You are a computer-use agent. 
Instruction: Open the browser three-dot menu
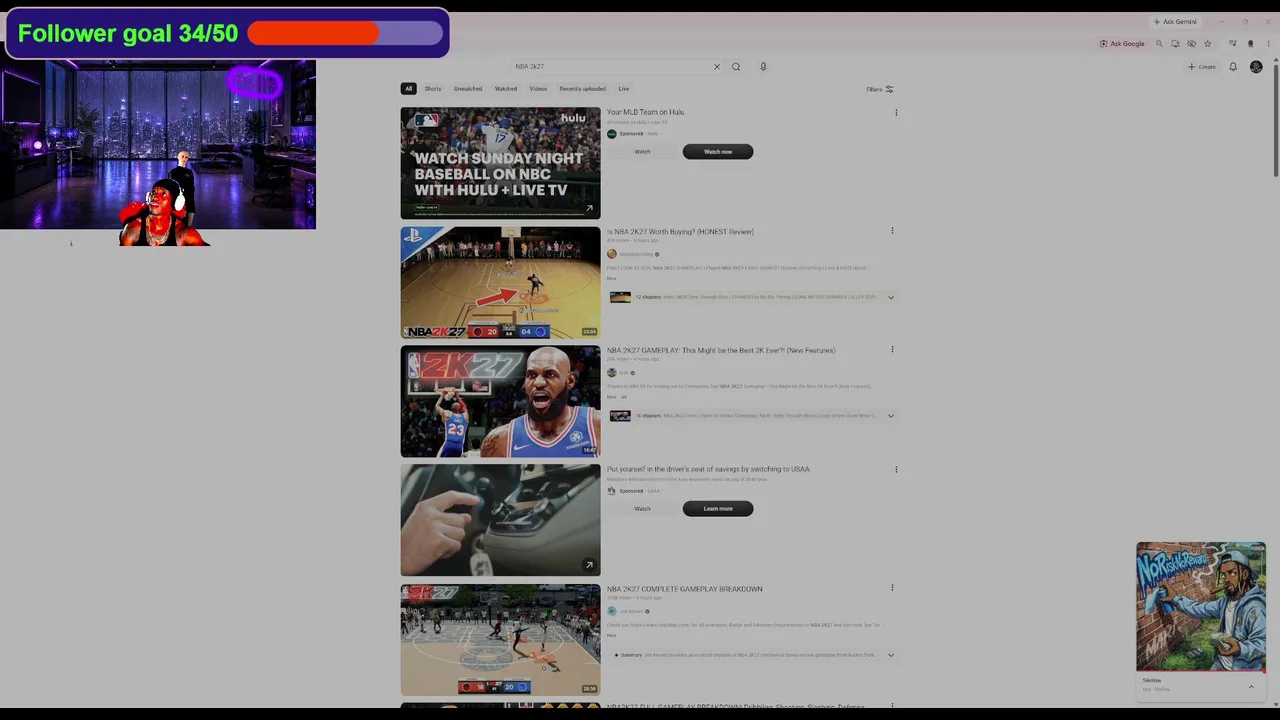(1269, 44)
